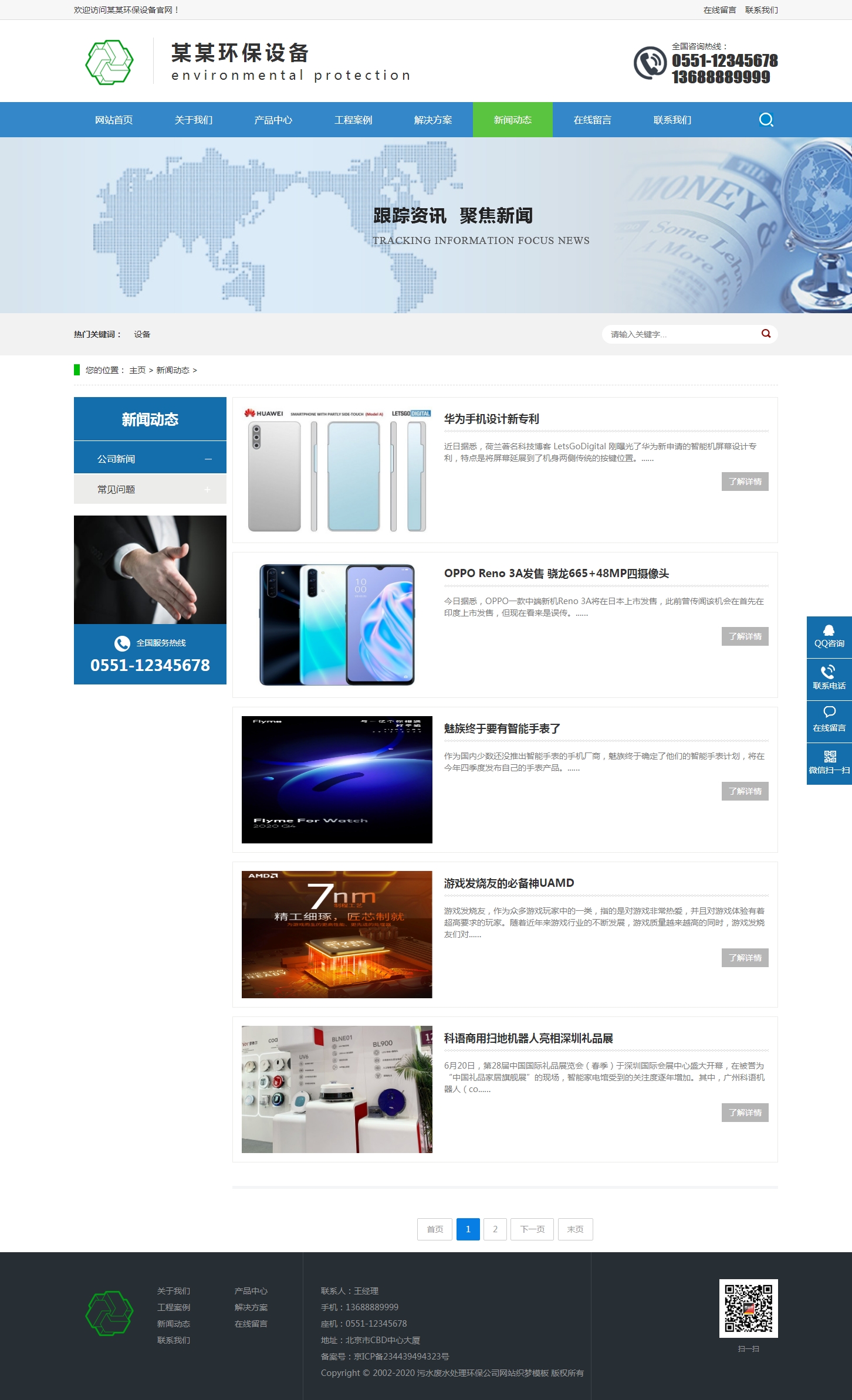Go to page 2 in pagination
Viewport: 852px width, 1400px height.
[x=495, y=1229]
